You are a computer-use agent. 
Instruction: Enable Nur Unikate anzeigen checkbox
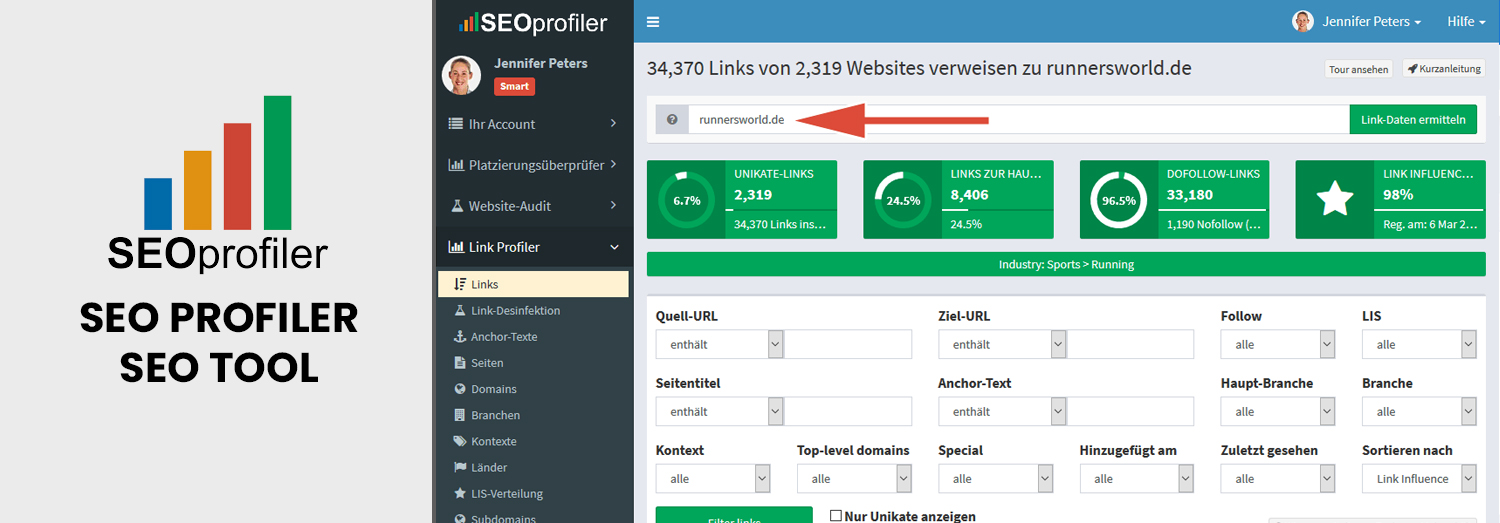836,516
